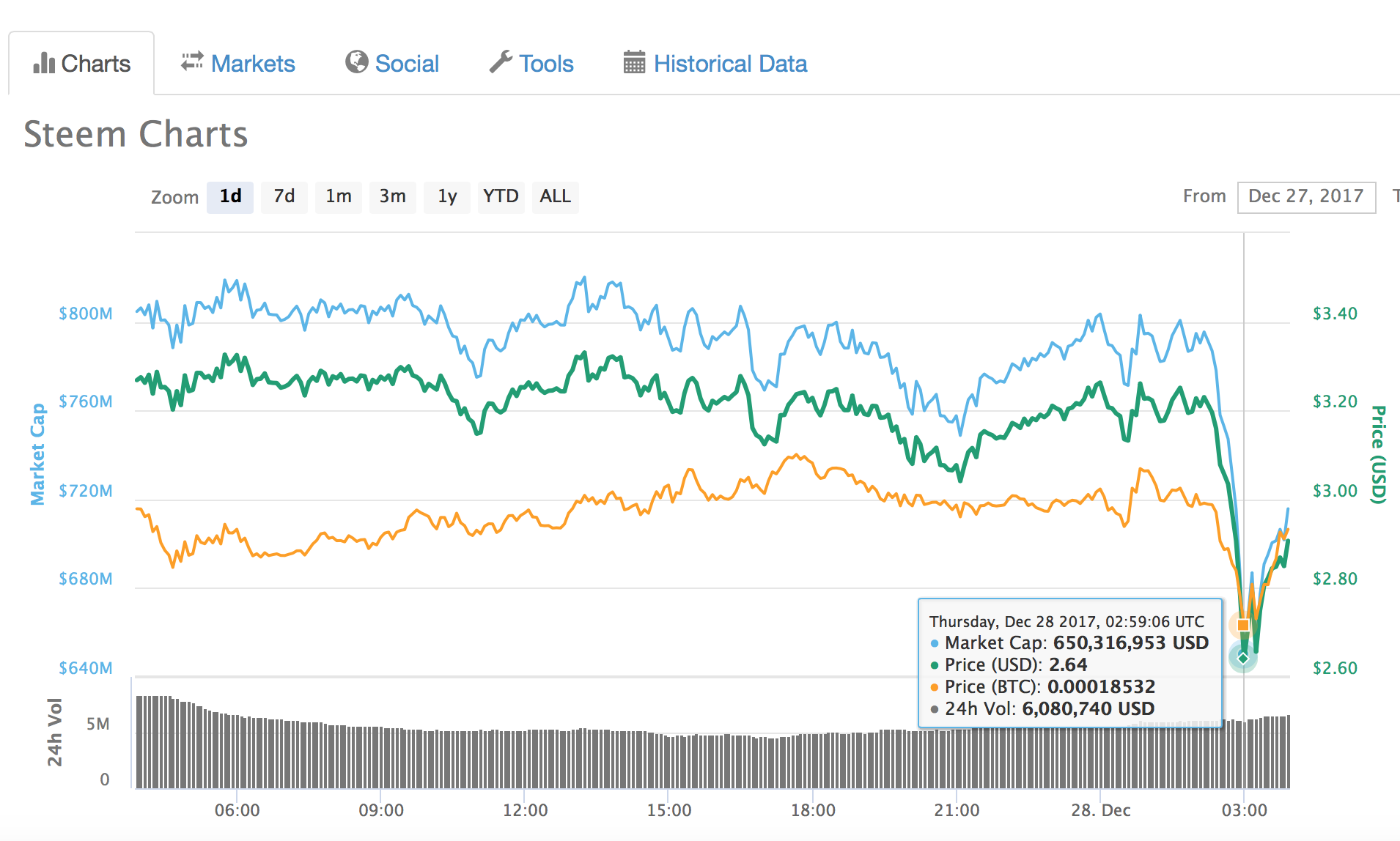This screenshot has width=1400, height=841.
Task: Click the globe icon beside Social
Action: [356, 62]
